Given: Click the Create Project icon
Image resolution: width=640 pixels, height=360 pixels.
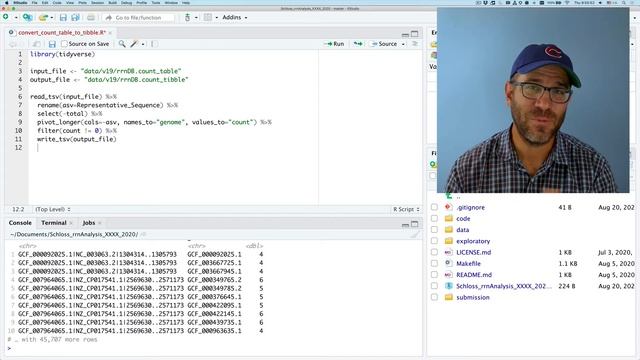Looking at the screenshot, I should 27,17.
